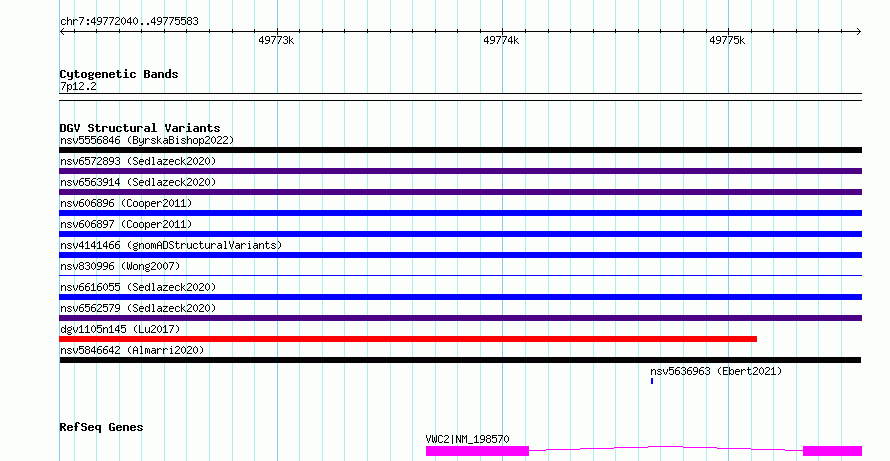The height and width of the screenshot is (461, 890).
Task: Select the left magenta VWC2 exon block
Action: pos(477,451)
